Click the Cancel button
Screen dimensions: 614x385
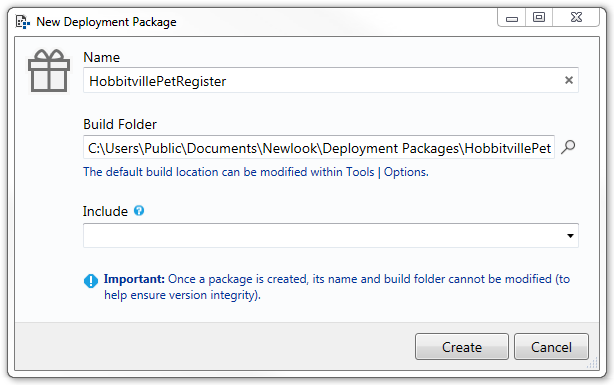pos(551,347)
